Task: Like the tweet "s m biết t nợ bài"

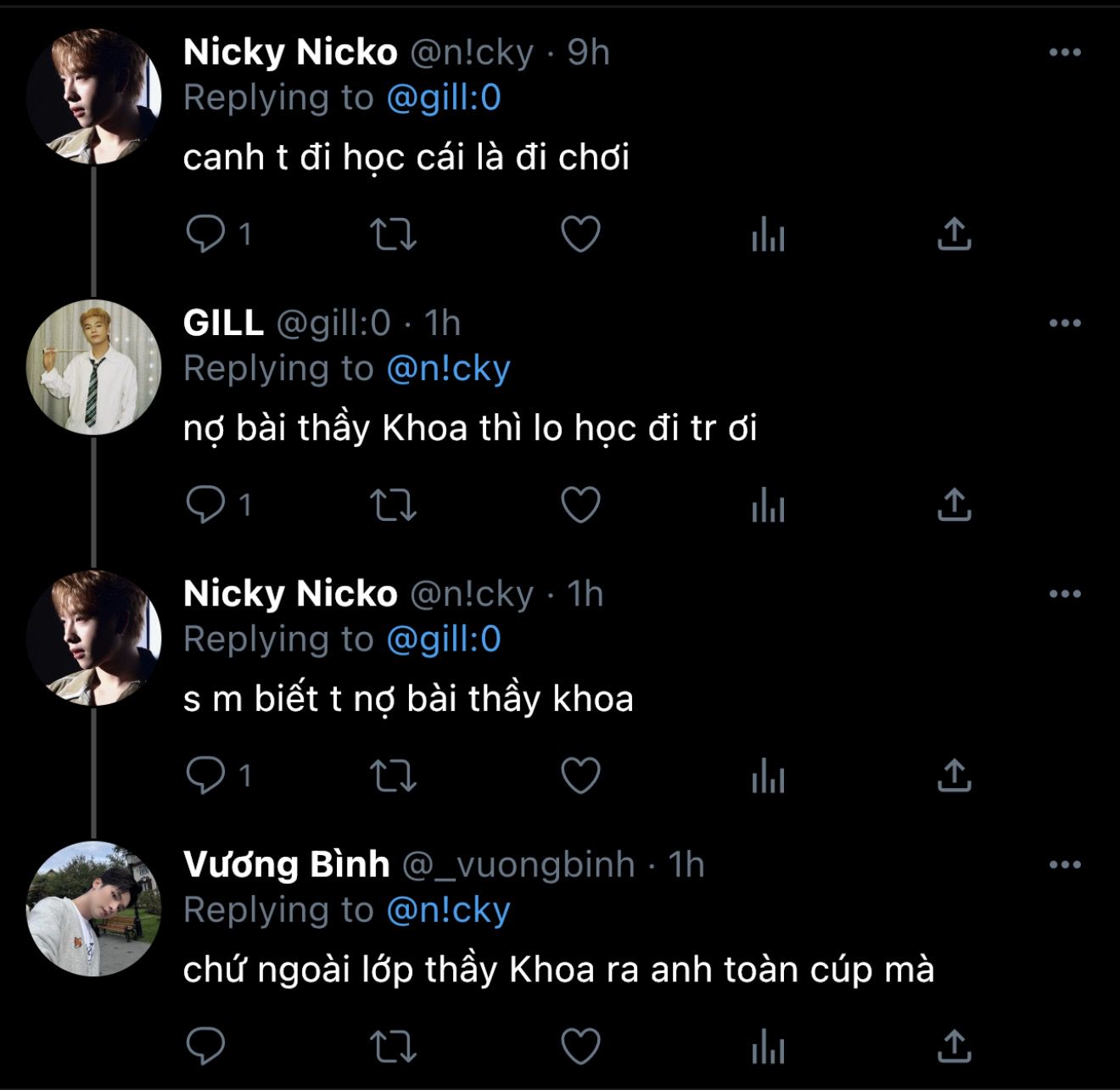Action: (x=581, y=775)
